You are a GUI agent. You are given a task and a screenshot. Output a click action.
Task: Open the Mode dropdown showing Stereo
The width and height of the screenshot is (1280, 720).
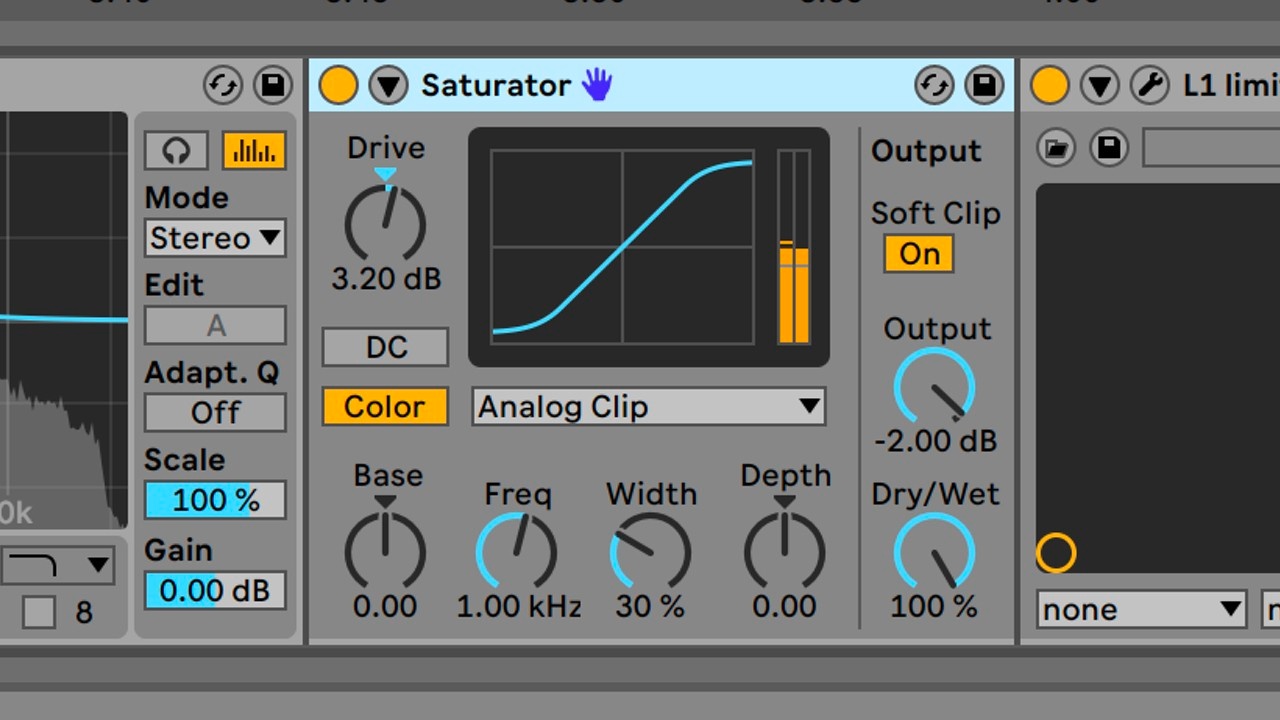click(215, 238)
